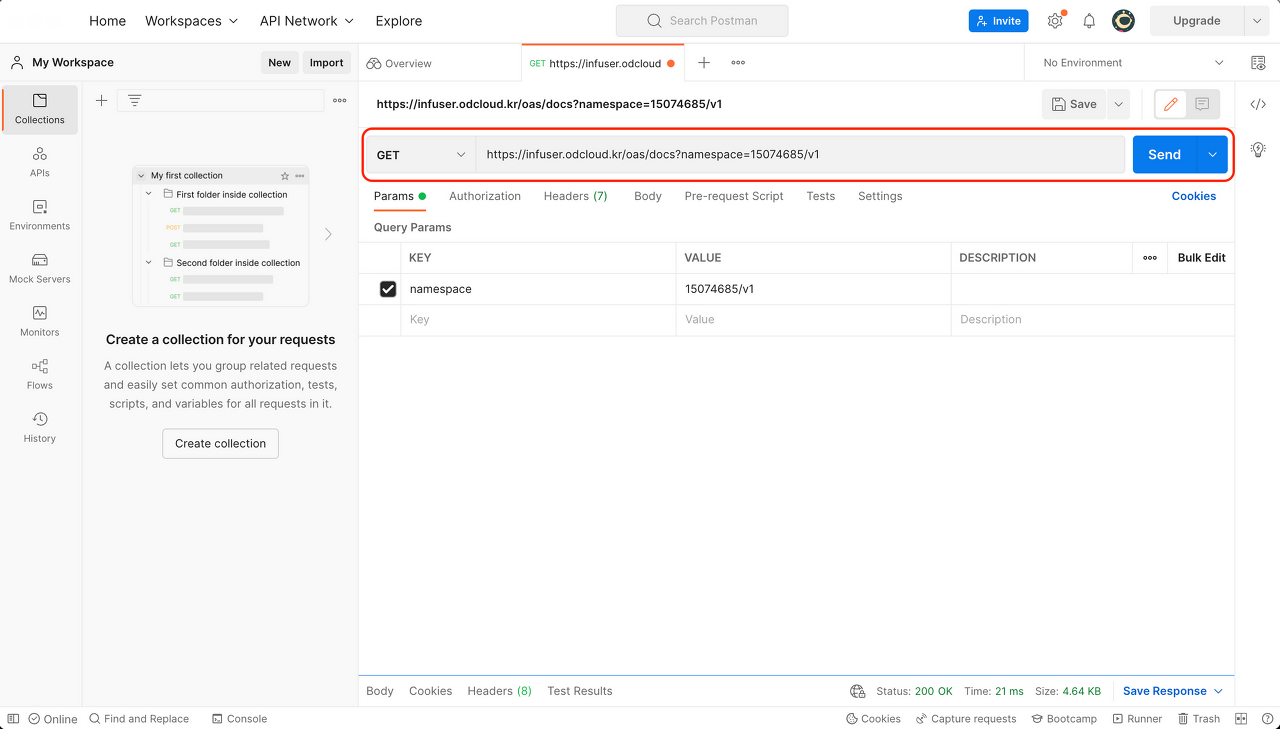Open Runner from the status bar

(x=1136, y=719)
